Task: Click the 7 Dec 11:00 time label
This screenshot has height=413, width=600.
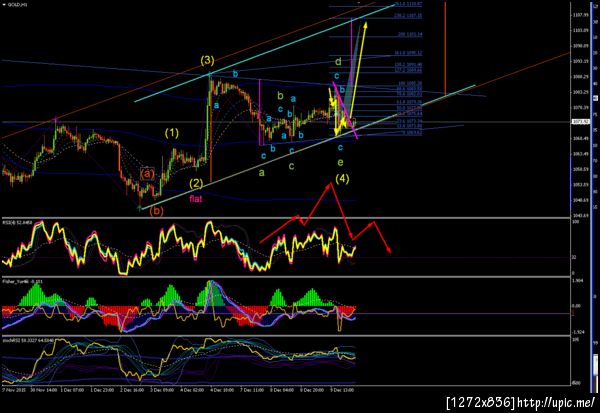Action: tap(252, 390)
